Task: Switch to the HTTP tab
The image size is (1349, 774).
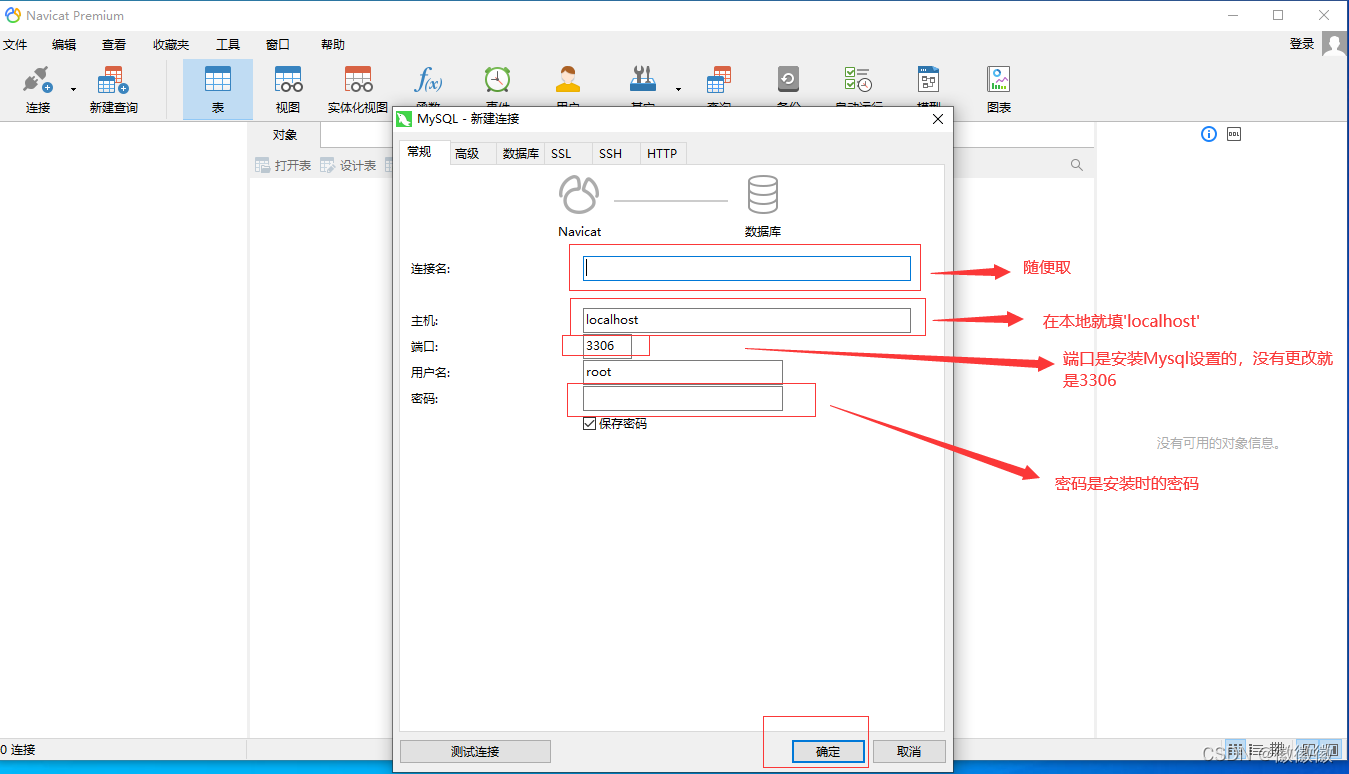Action: [x=662, y=153]
